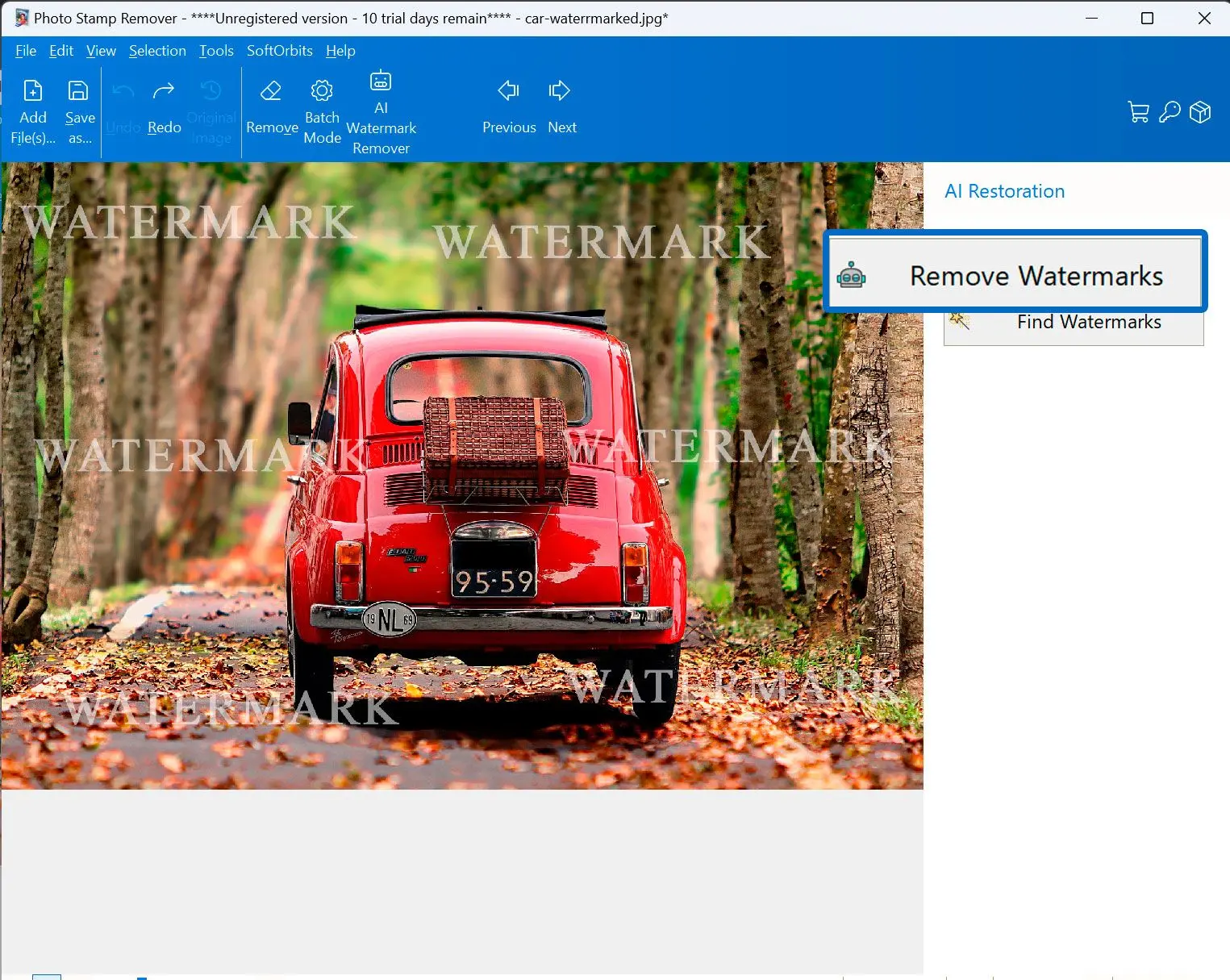Select the Remove eraser tool
Screen dimensions: 1230x980
[x=271, y=92]
